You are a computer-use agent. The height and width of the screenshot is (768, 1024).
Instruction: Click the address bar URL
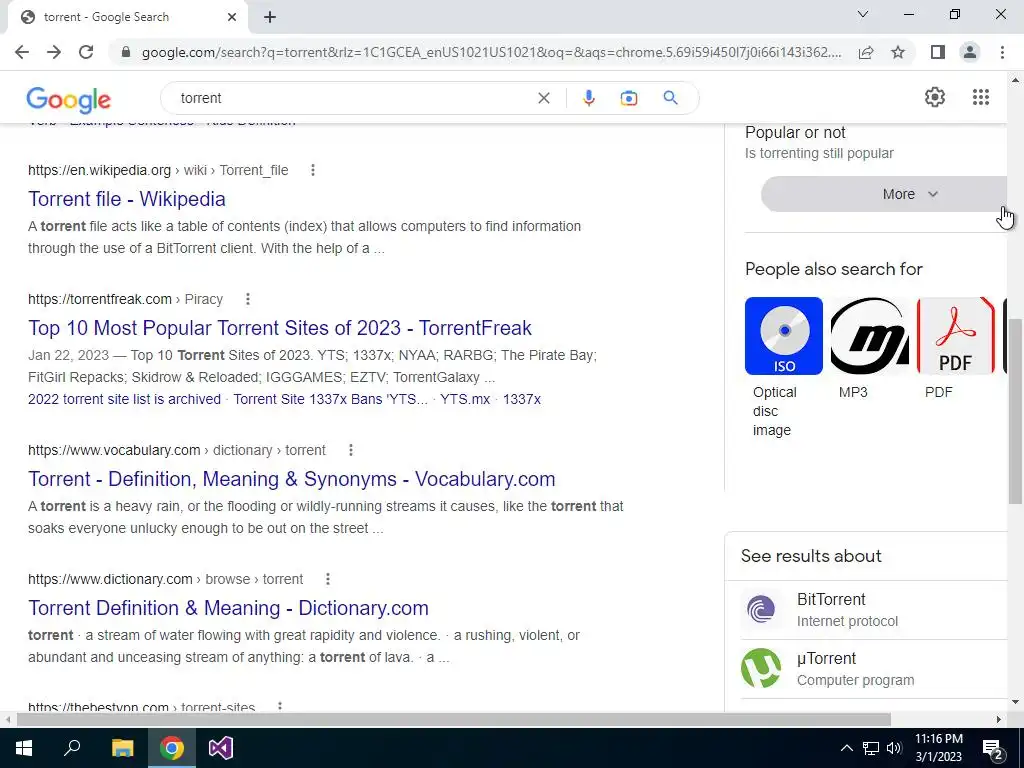click(x=491, y=52)
